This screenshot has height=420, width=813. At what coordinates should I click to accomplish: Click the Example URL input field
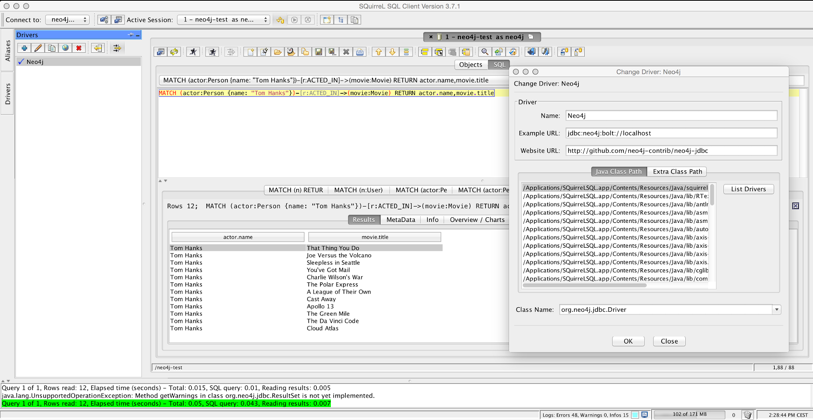pos(671,133)
